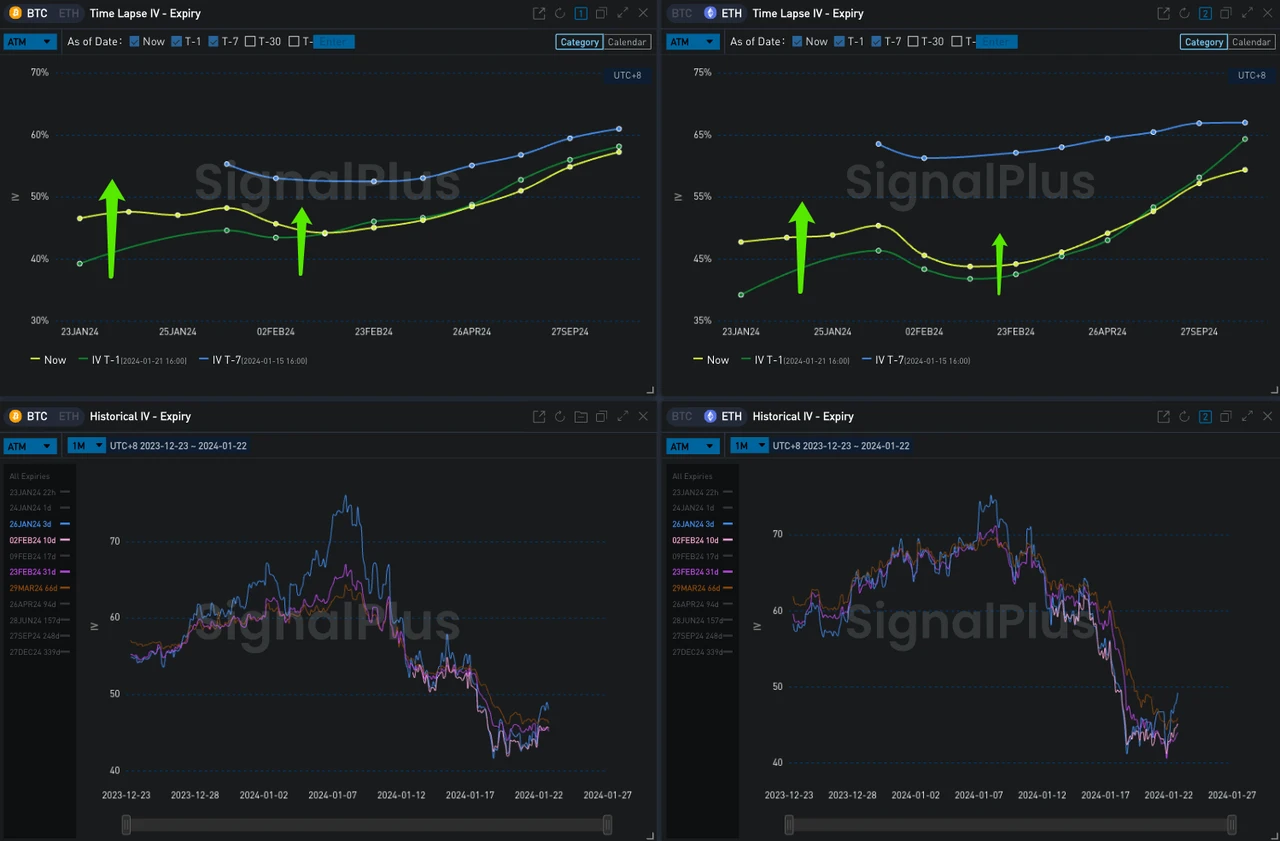Image resolution: width=1280 pixels, height=841 pixels.
Task: Refresh the ETH Time Lapse IV chart
Action: [x=1183, y=13]
